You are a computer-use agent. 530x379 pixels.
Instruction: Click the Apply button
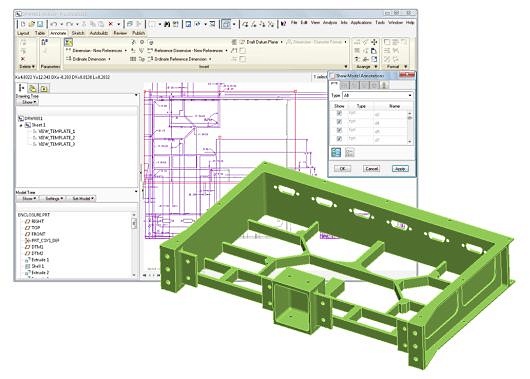[x=400, y=168]
